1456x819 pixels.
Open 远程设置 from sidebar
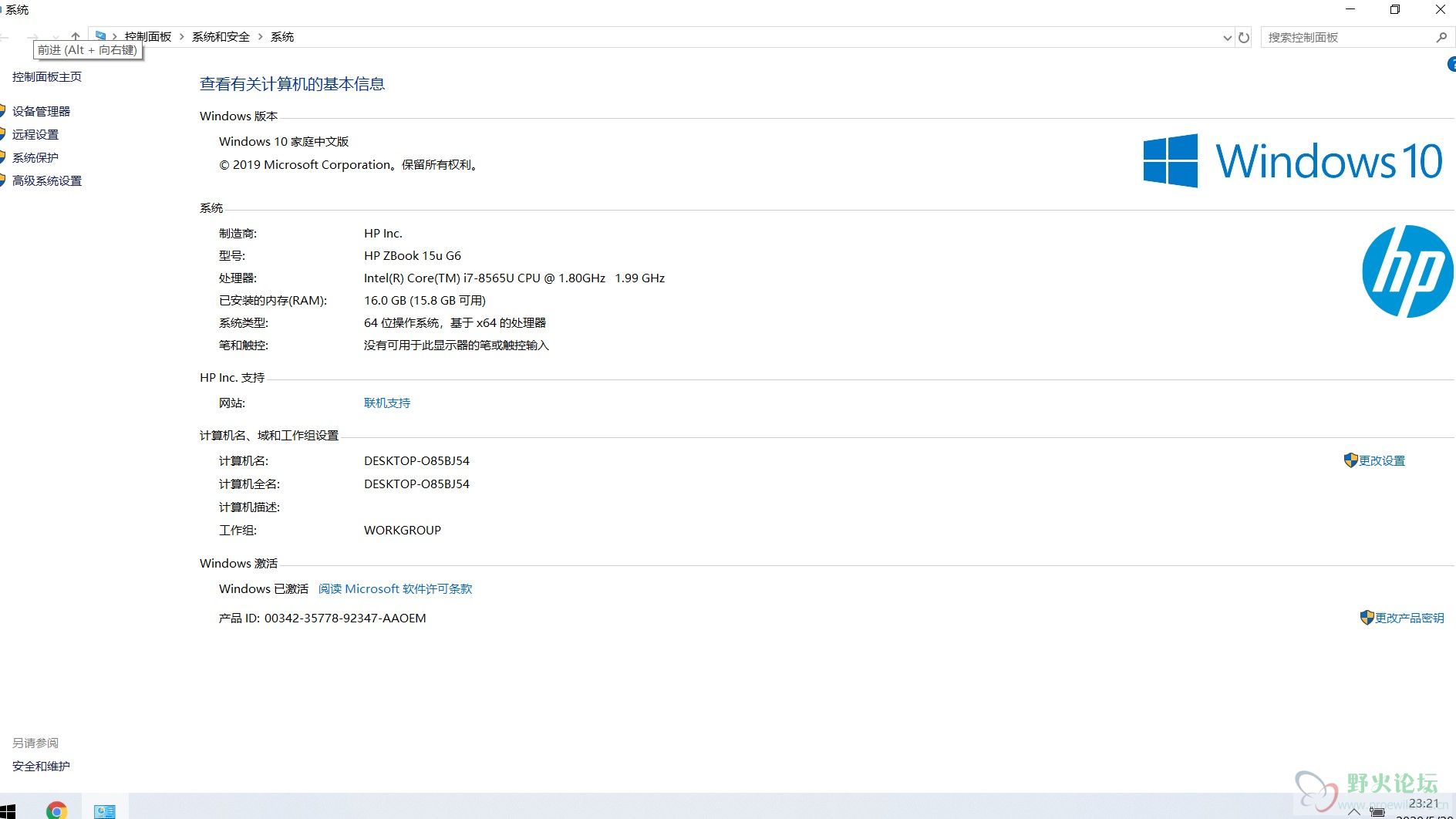coord(35,134)
